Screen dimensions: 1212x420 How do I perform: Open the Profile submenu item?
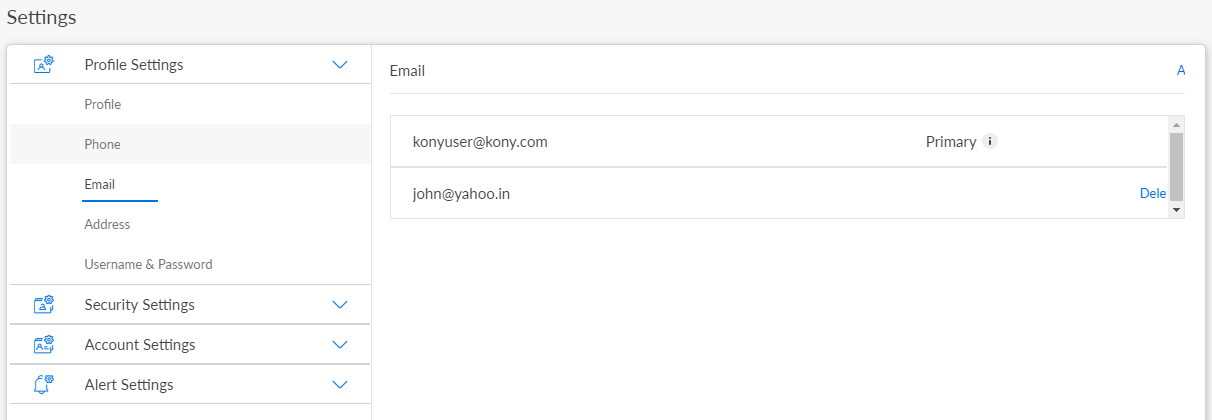click(x=103, y=105)
